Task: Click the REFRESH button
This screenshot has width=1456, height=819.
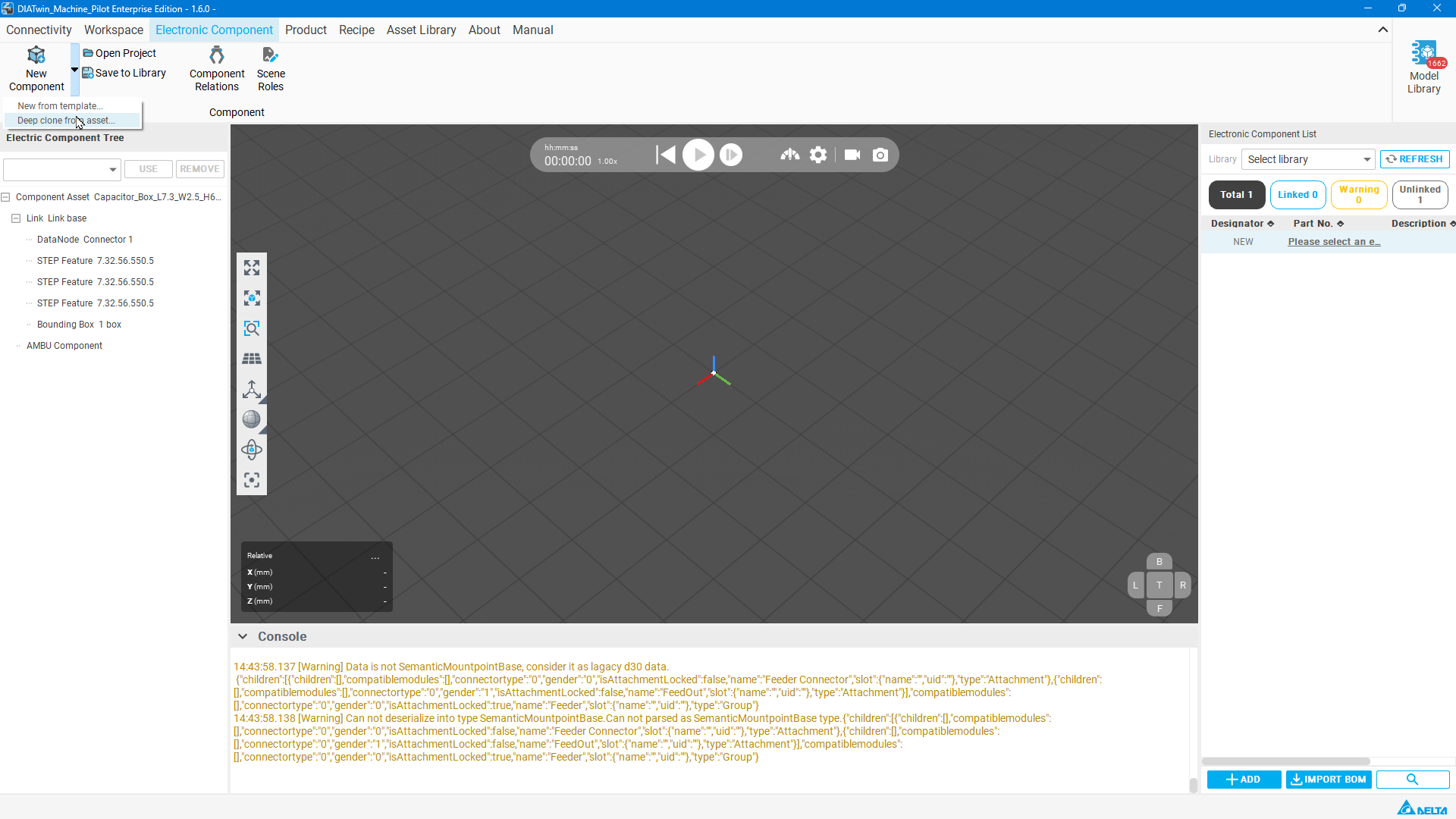Action: point(1415,159)
